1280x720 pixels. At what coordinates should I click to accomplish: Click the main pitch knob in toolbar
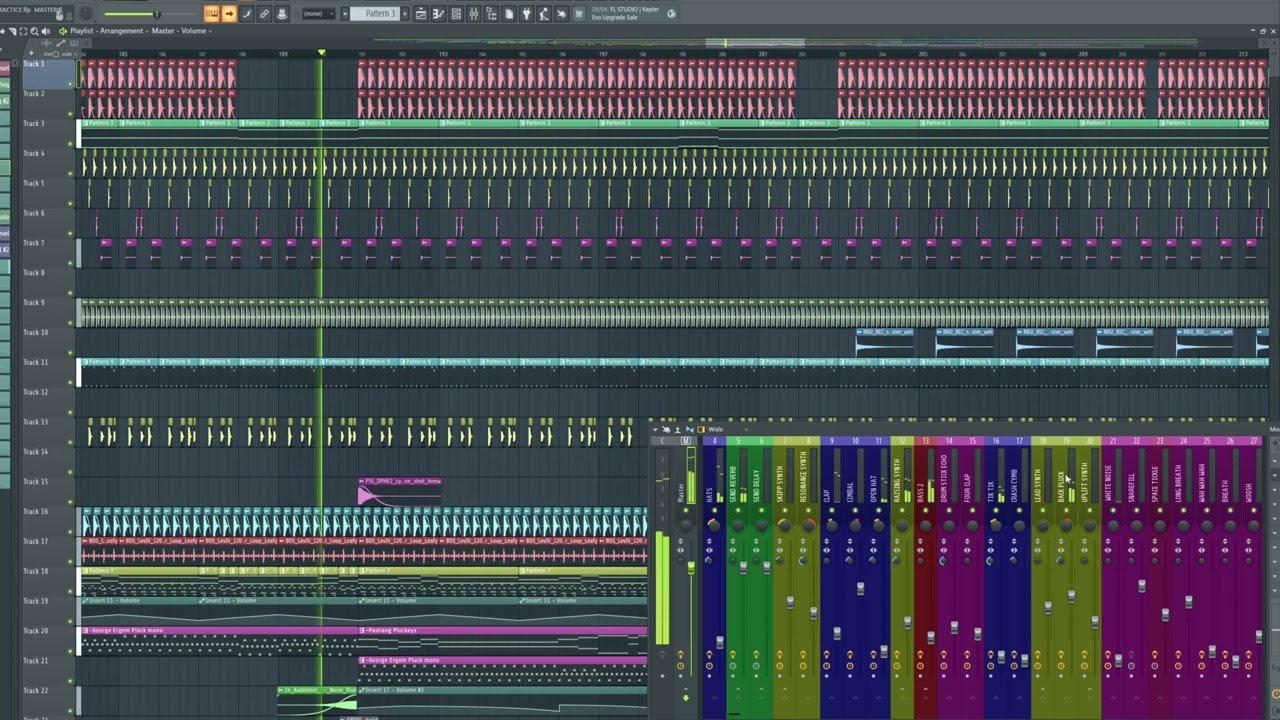[x=84, y=14]
